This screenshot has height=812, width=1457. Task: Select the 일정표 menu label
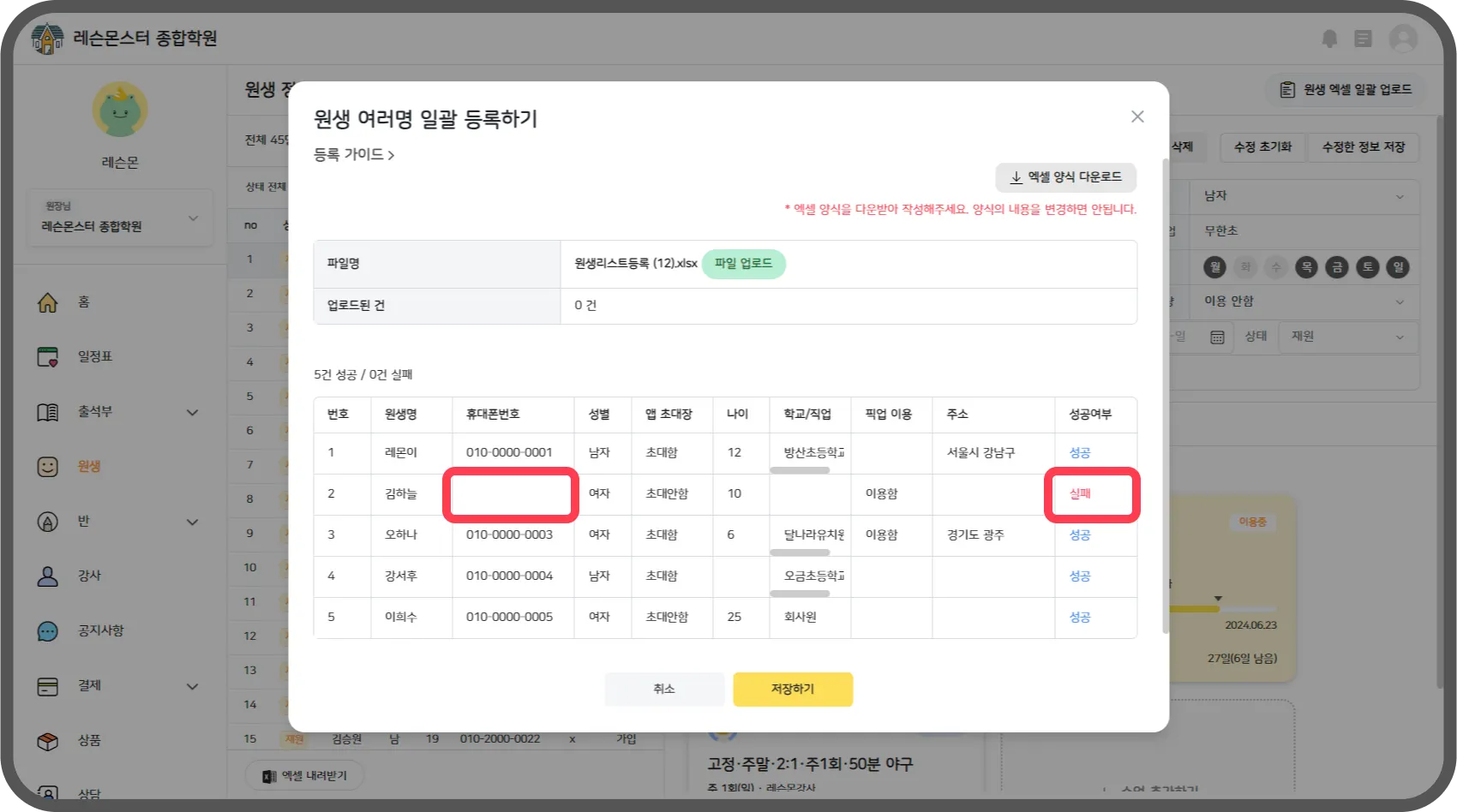click(95, 356)
